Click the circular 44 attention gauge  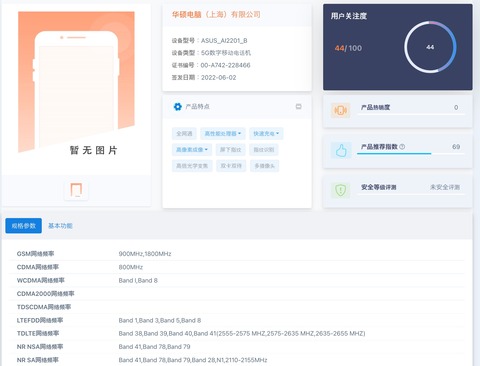click(x=430, y=47)
